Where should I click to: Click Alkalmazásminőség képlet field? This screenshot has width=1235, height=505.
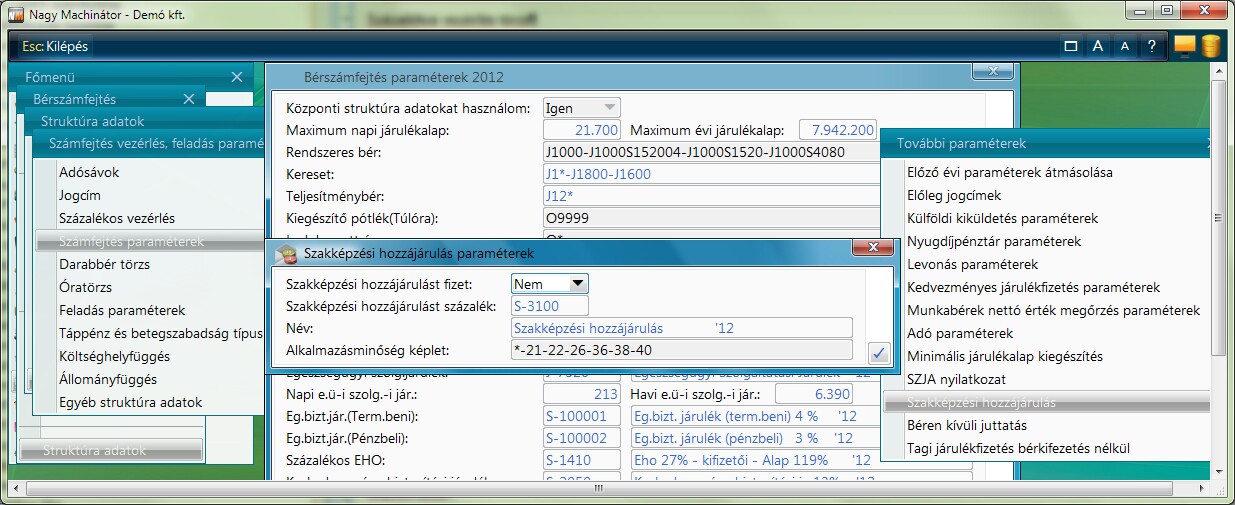coord(681,350)
